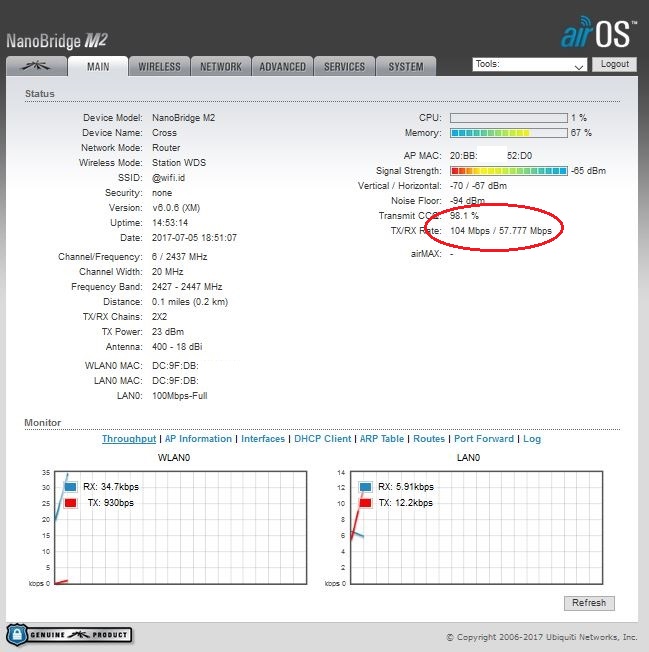Switch to the SYSTEM tab

pos(406,67)
